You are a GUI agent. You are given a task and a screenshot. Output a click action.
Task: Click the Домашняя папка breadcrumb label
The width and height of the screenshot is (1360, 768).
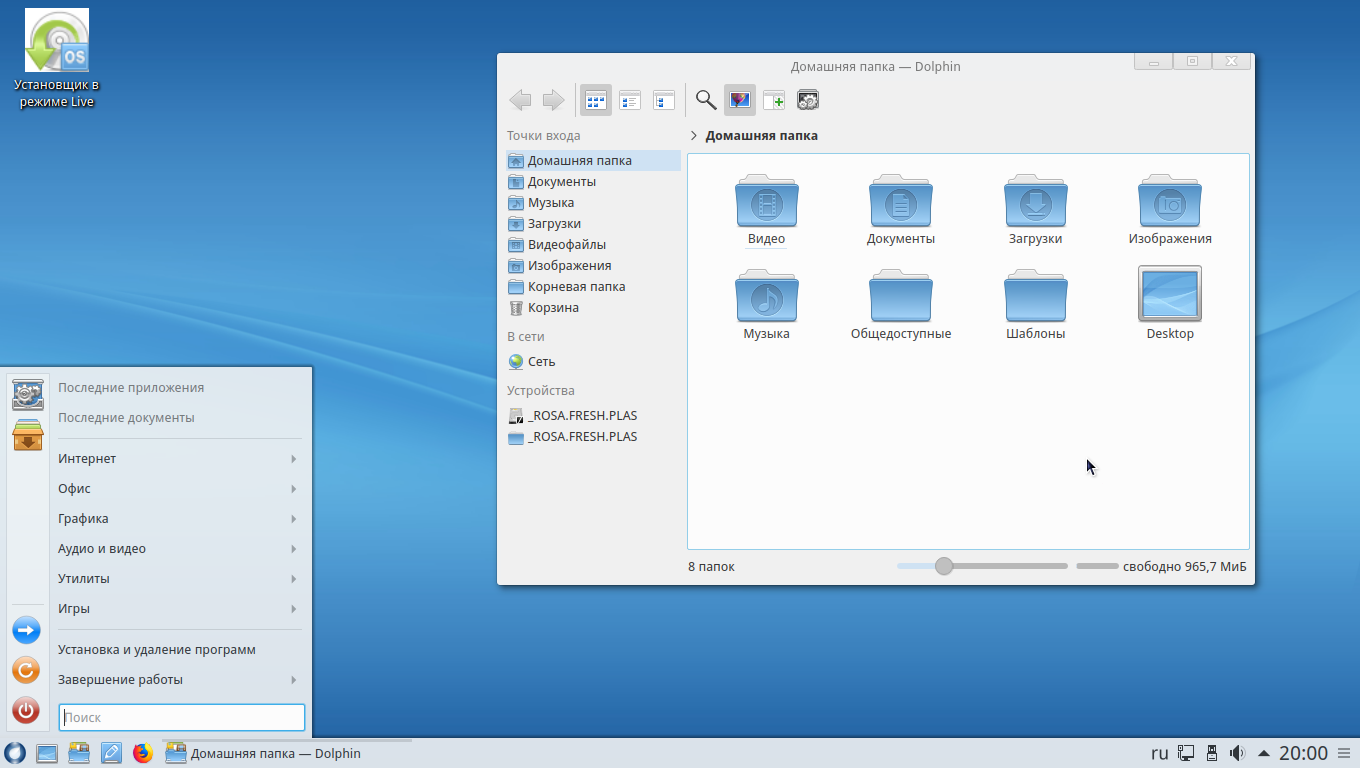761,136
